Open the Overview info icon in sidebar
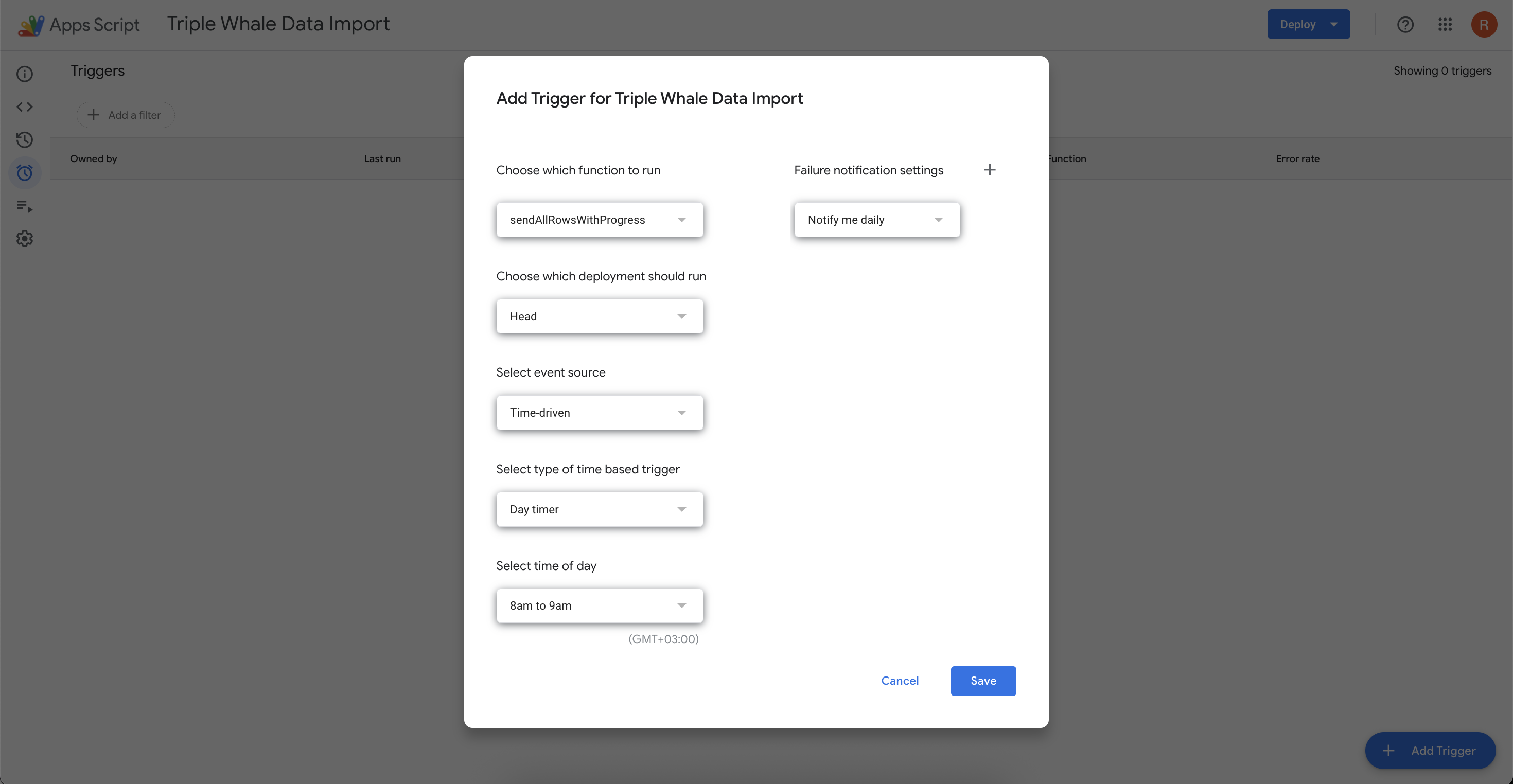Viewport: 1513px width, 784px height. coord(25,74)
